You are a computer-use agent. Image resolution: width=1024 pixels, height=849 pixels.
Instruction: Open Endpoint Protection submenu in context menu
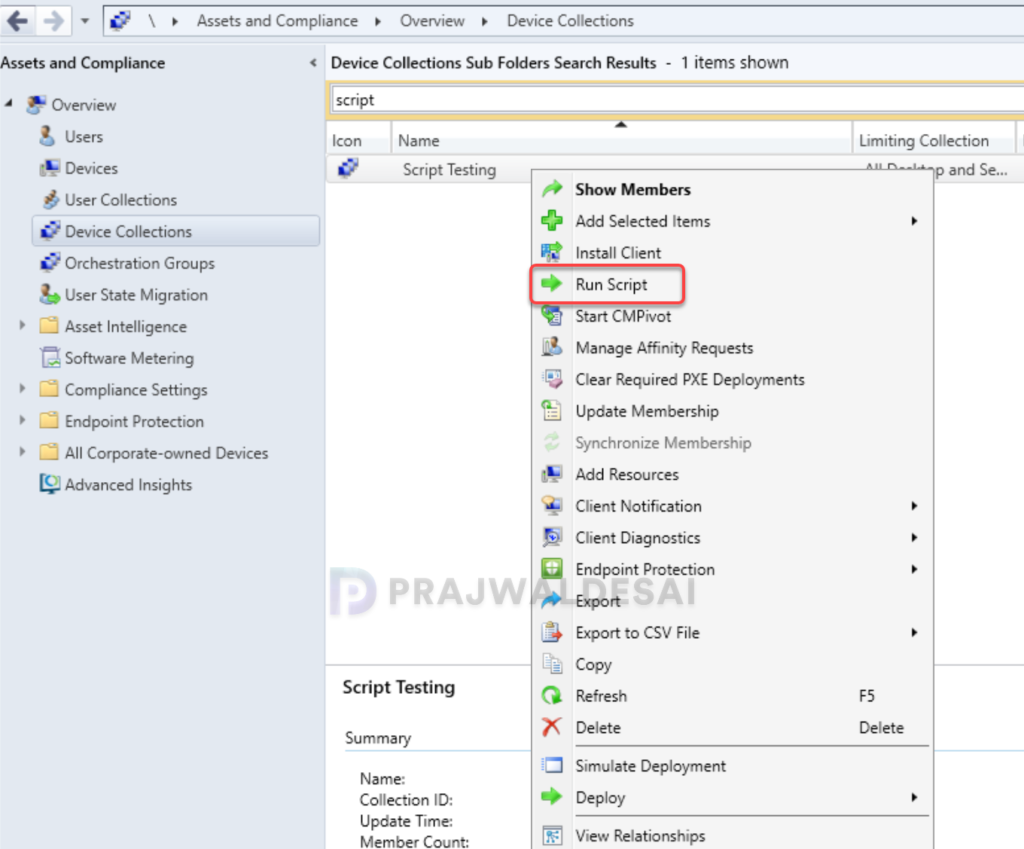click(x=733, y=569)
